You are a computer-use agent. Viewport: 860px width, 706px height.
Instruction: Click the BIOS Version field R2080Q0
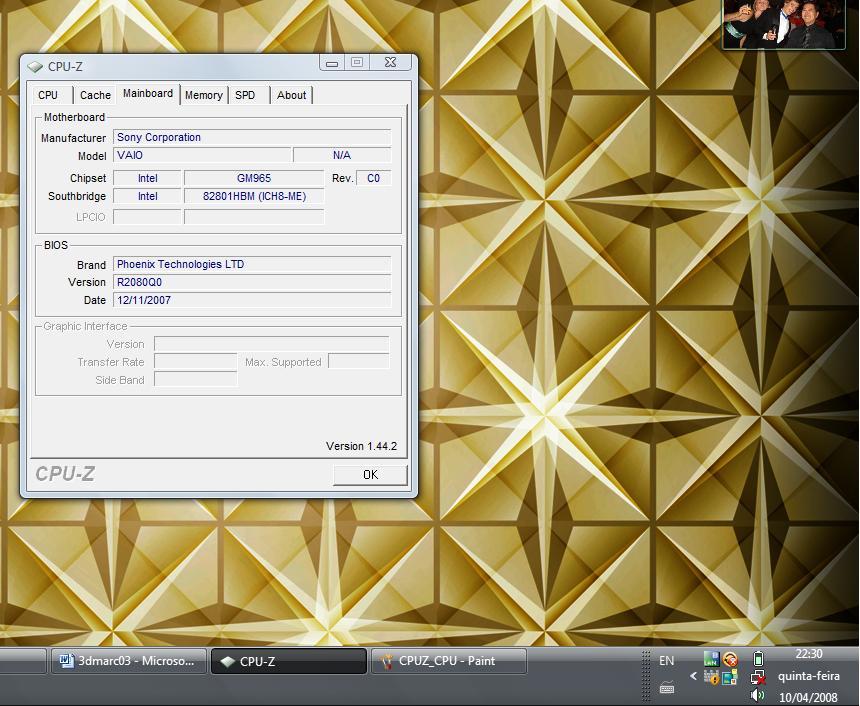[252, 283]
